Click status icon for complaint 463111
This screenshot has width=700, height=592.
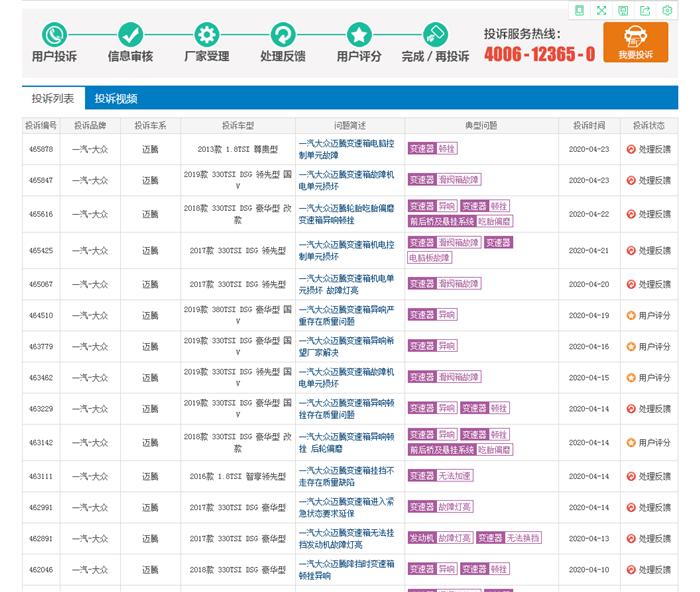tap(631, 476)
